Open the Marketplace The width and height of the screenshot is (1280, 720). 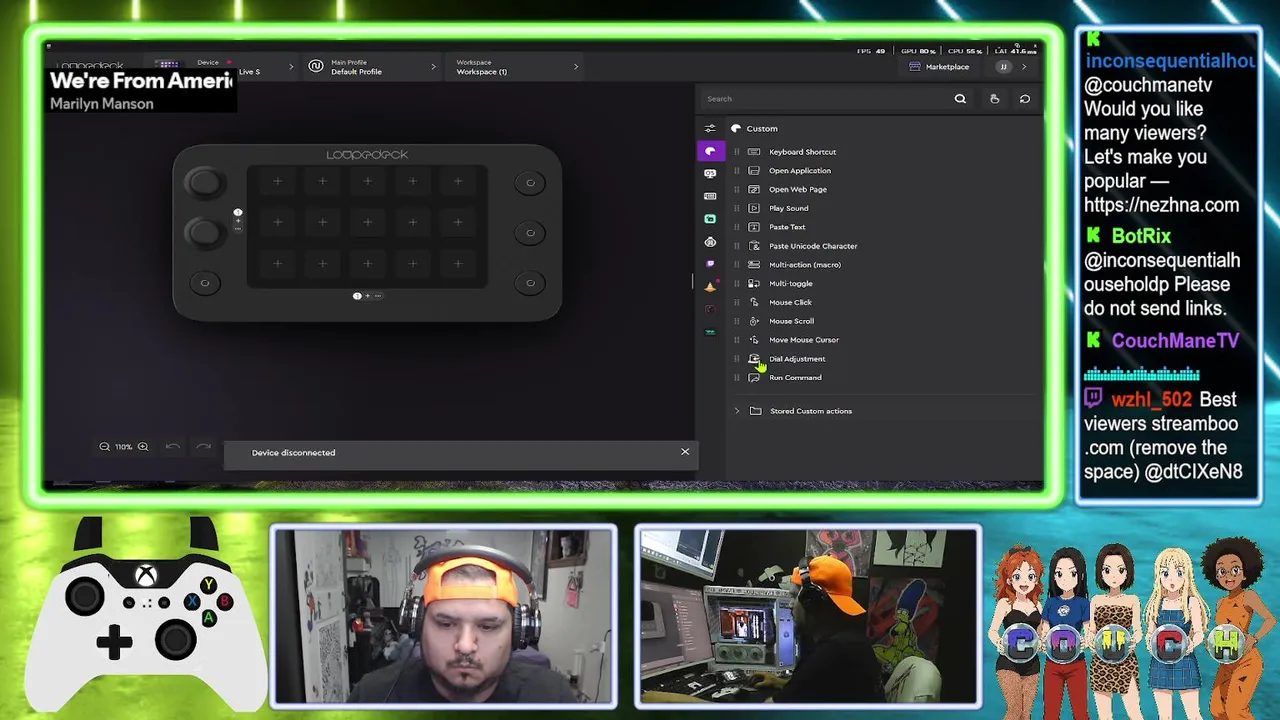[x=939, y=67]
